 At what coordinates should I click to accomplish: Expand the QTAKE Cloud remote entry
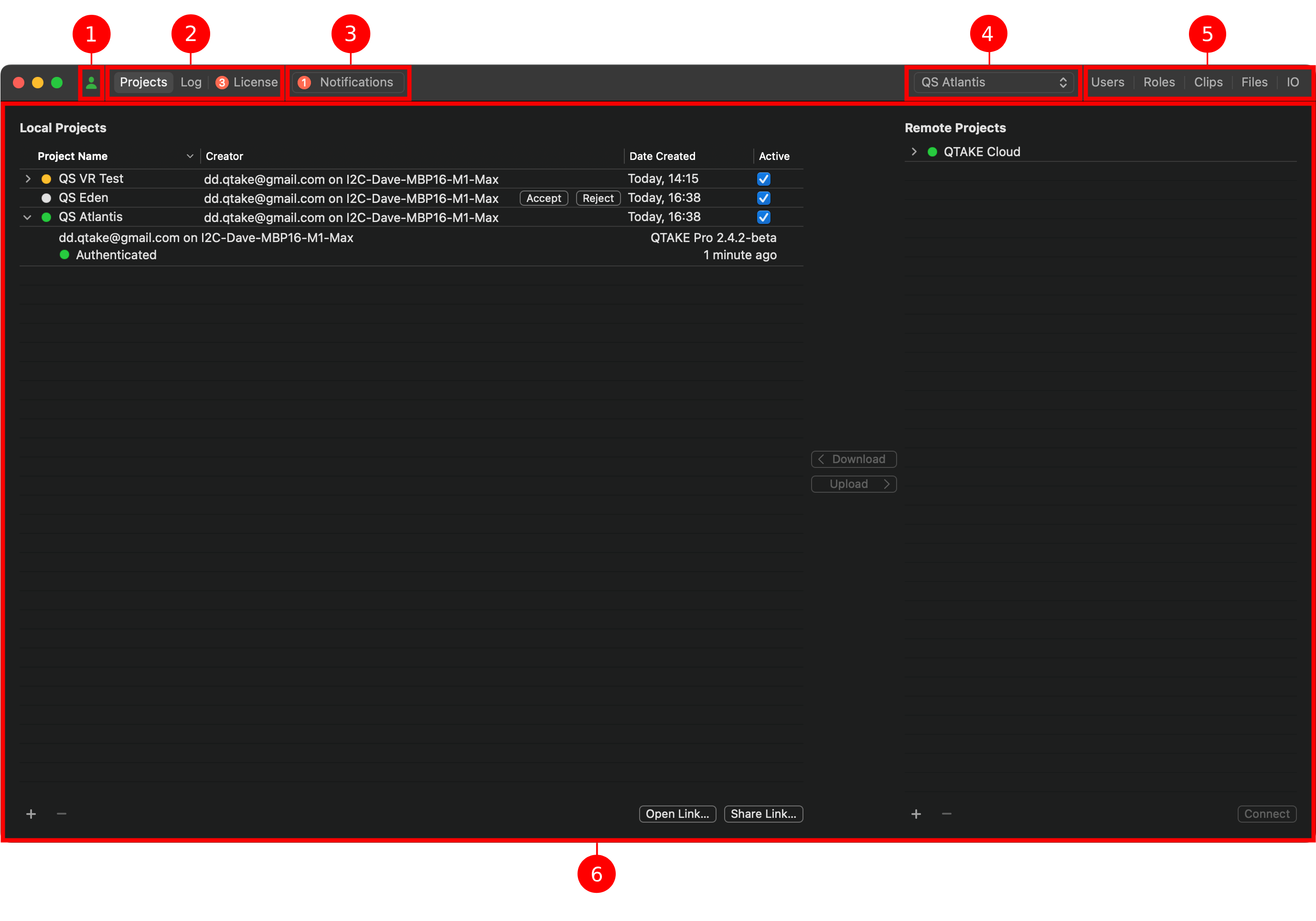pyautogui.click(x=914, y=152)
